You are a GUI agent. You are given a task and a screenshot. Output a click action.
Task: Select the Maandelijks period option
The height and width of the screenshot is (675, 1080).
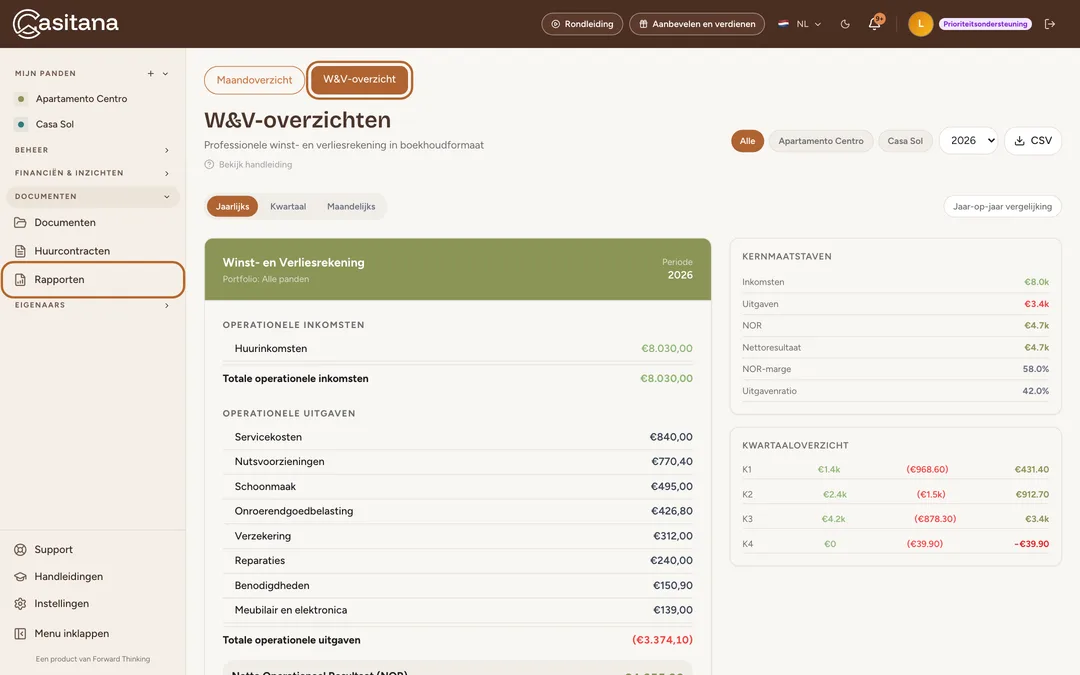coord(351,207)
